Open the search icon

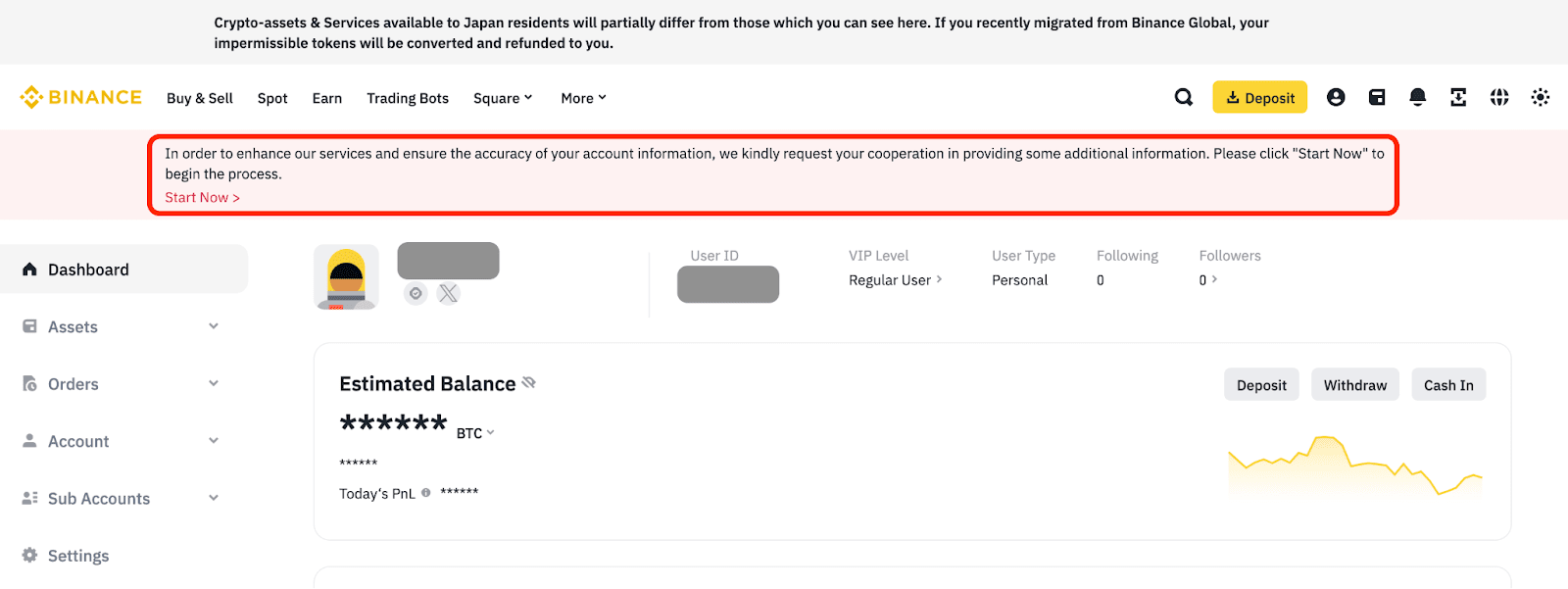click(x=1183, y=97)
